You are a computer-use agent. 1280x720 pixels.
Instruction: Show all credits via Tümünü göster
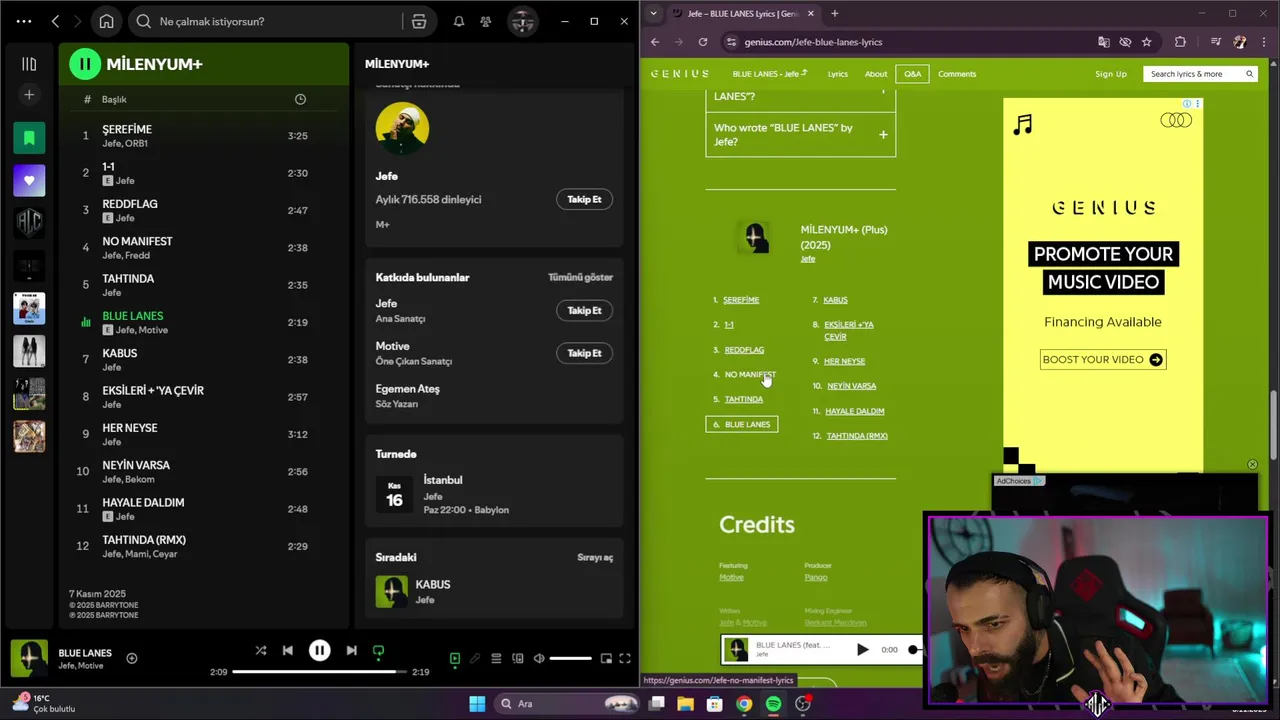[580, 277]
